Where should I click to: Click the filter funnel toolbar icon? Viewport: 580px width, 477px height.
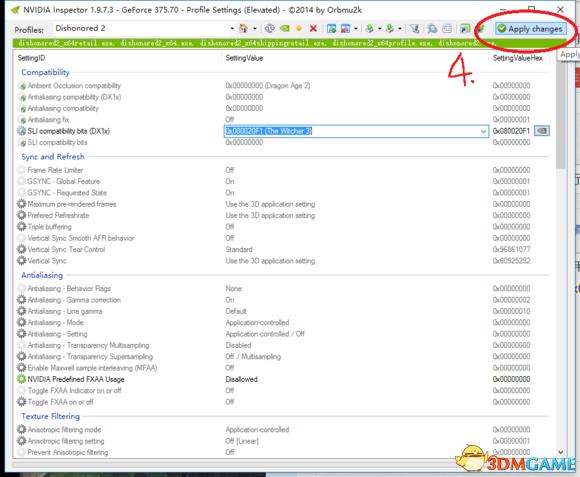(415, 28)
